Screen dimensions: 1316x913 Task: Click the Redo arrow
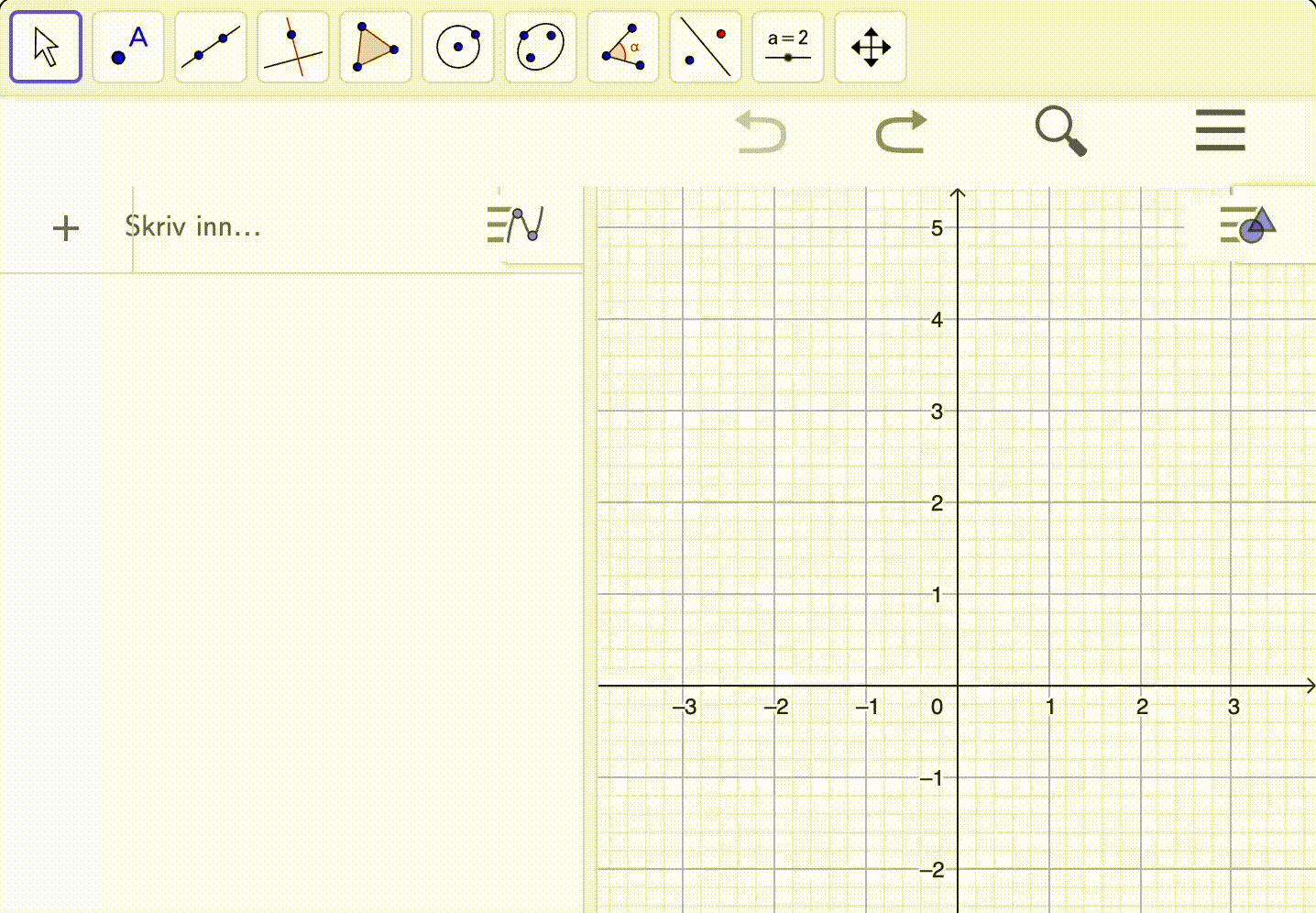(x=902, y=131)
